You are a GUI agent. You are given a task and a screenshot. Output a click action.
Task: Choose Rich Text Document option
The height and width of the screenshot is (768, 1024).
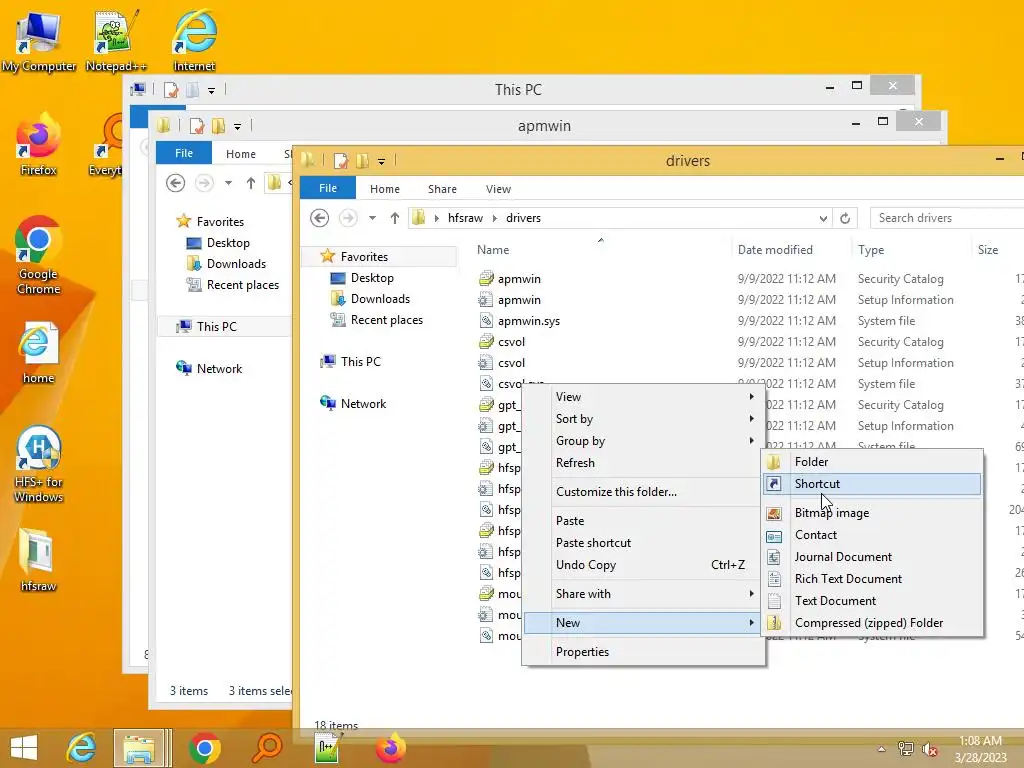[x=872, y=579]
